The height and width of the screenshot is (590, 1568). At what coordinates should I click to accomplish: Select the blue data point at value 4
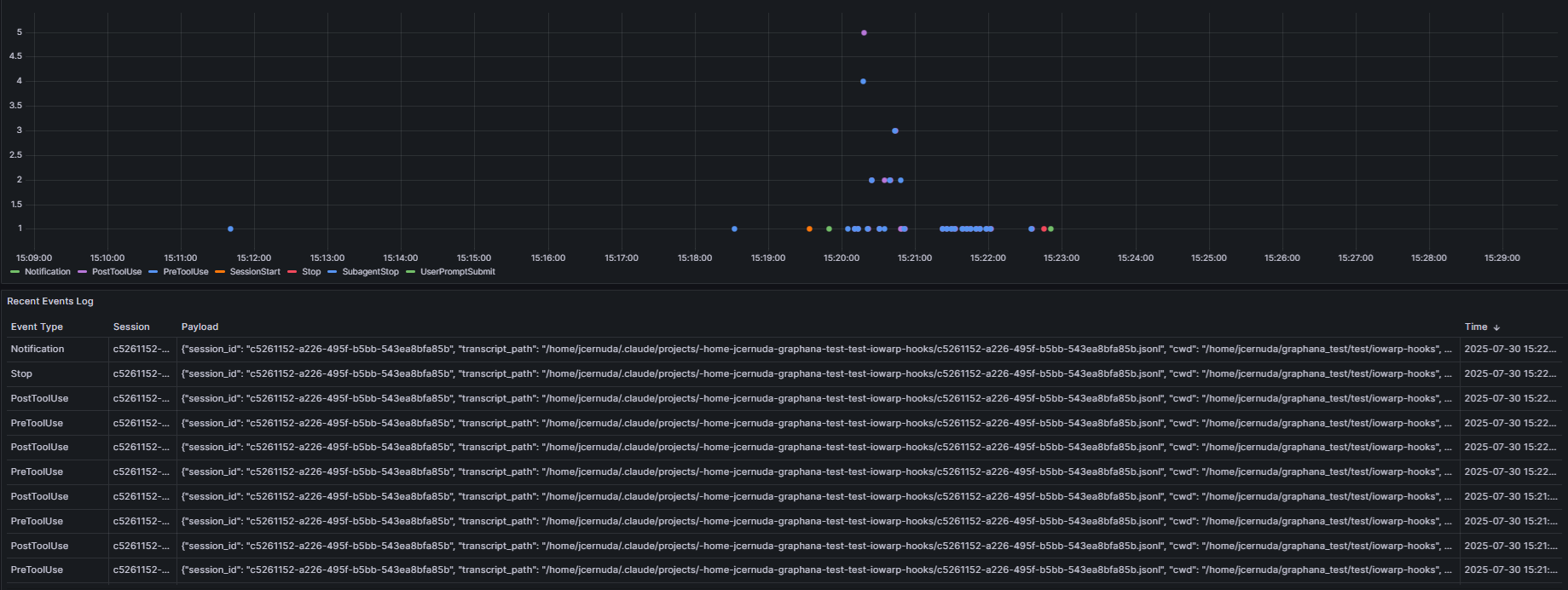(x=863, y=82)
